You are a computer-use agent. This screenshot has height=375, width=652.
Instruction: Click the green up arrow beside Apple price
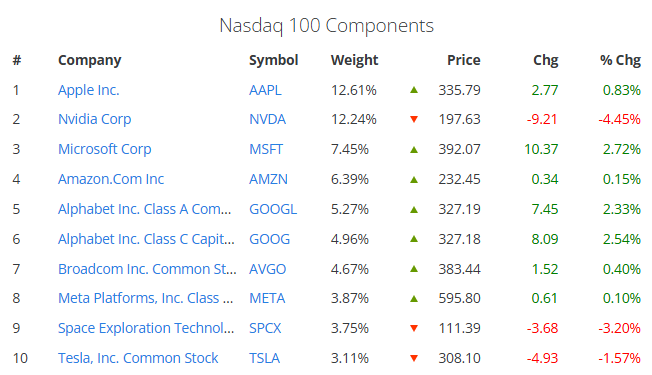click(414, 90)
